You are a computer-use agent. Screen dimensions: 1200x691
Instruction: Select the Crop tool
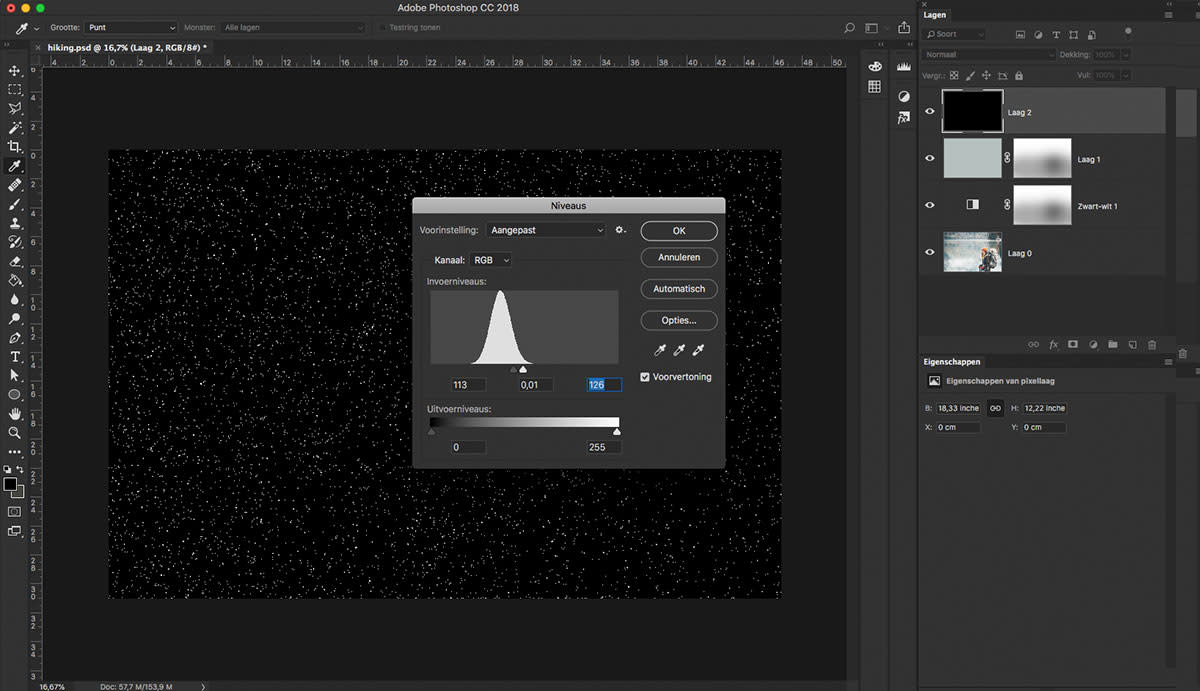pyautogui.click(x=15, y=147)
